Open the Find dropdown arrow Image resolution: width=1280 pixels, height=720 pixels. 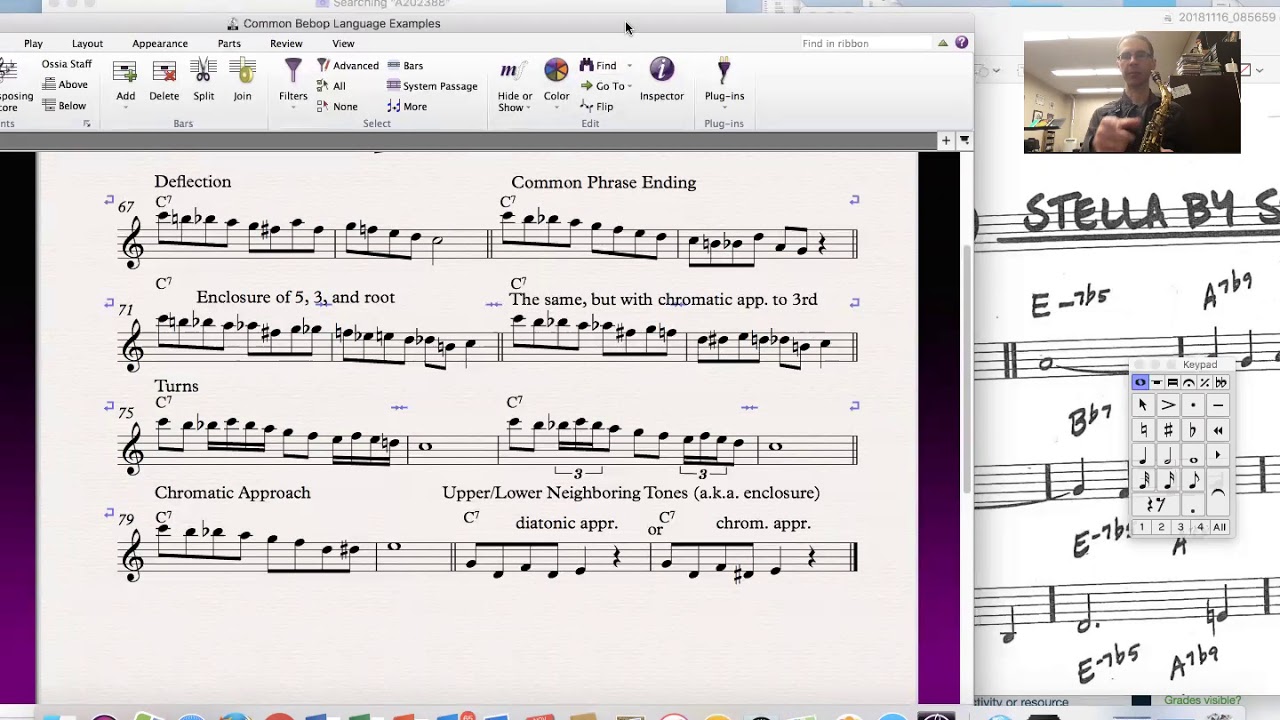629,66
